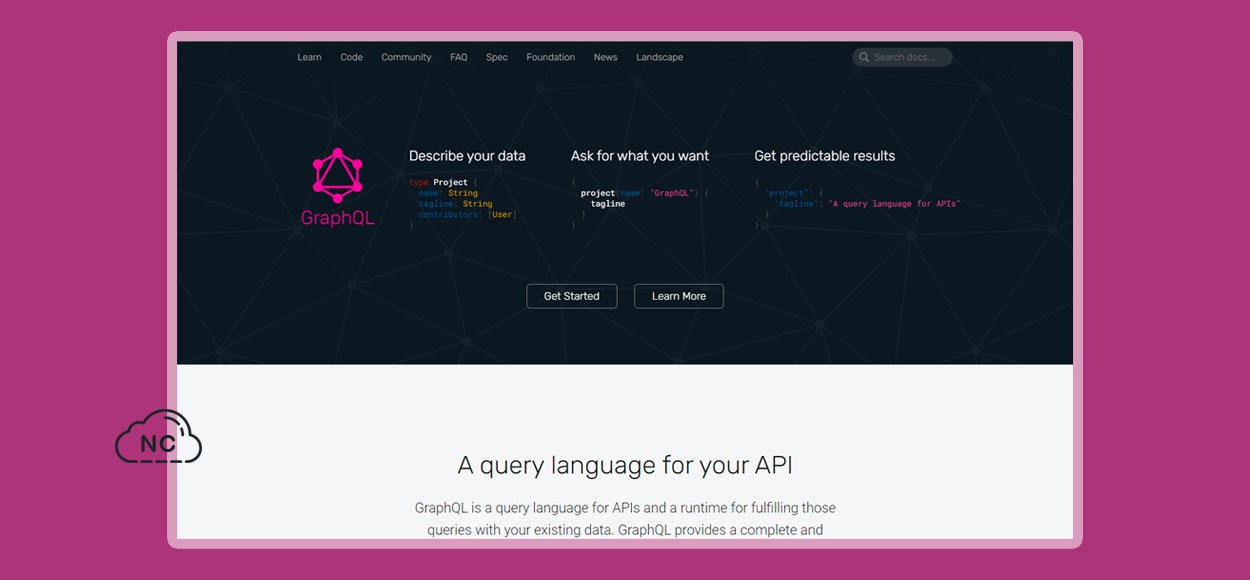Go to the Community nav item

click(x=406, y=57)
